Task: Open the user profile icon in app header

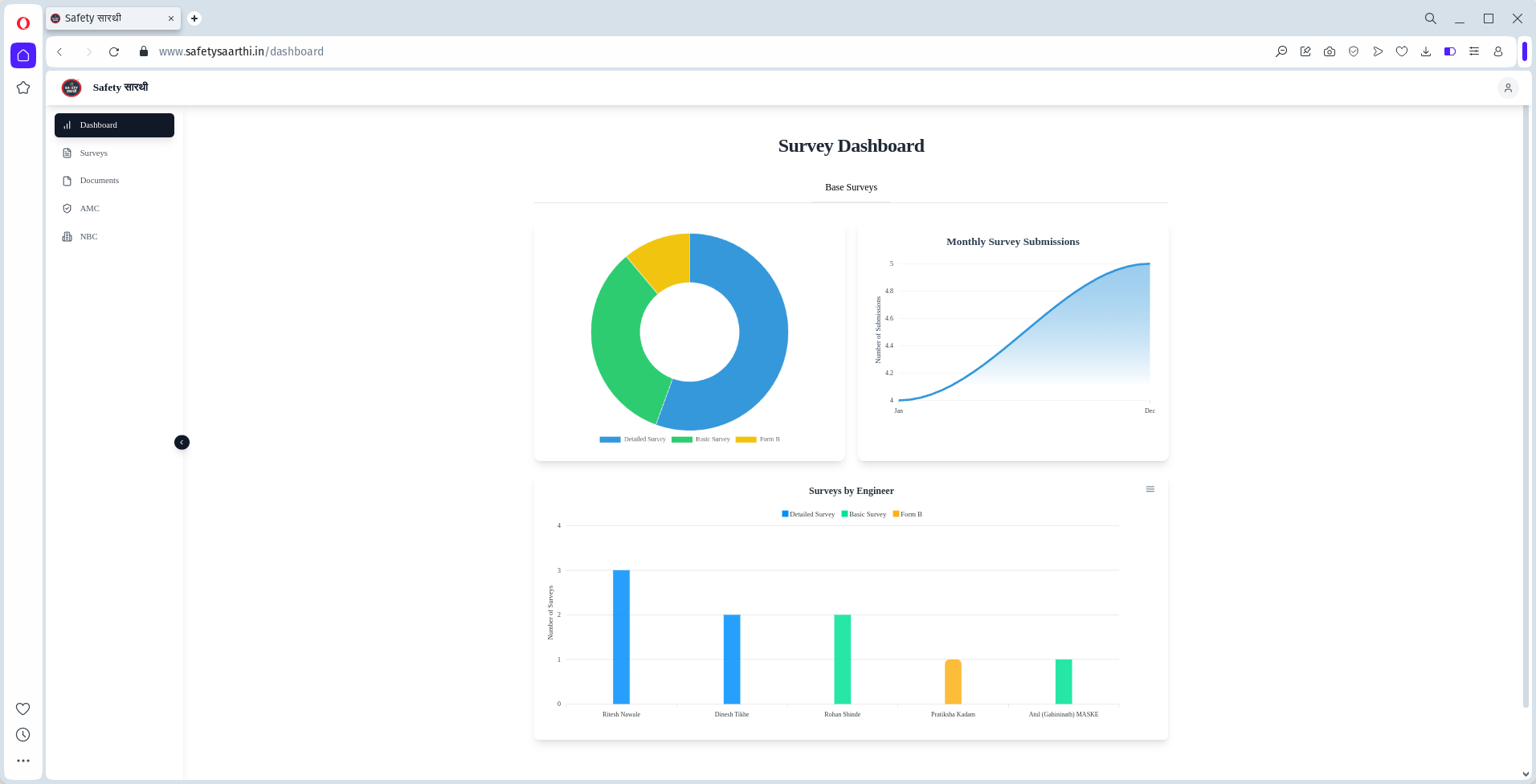Action: [1508, 88]
